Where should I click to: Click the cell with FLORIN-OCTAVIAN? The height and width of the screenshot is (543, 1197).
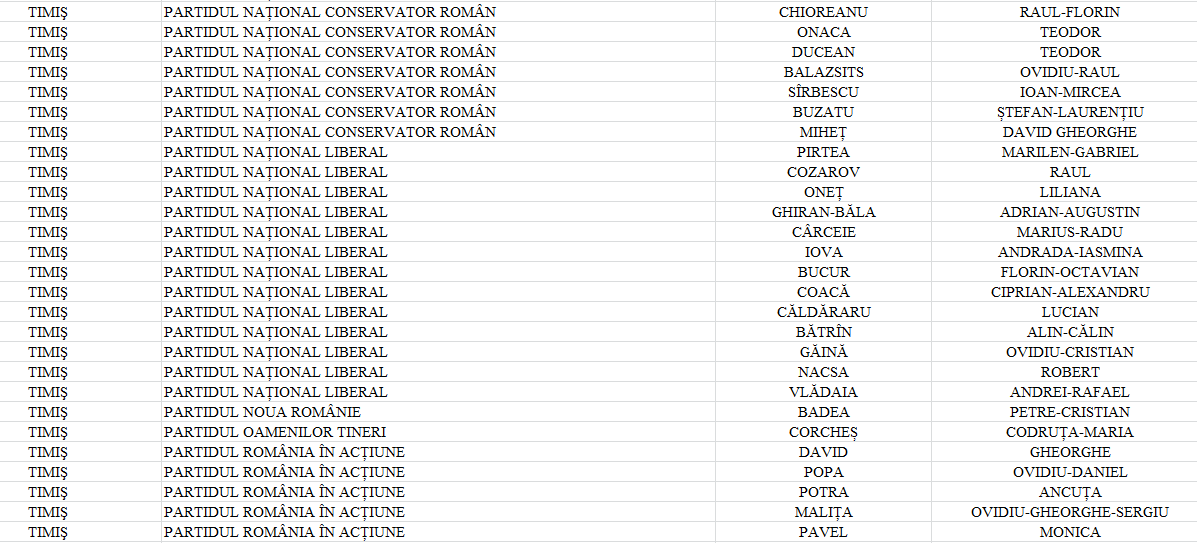point(1069,272)
